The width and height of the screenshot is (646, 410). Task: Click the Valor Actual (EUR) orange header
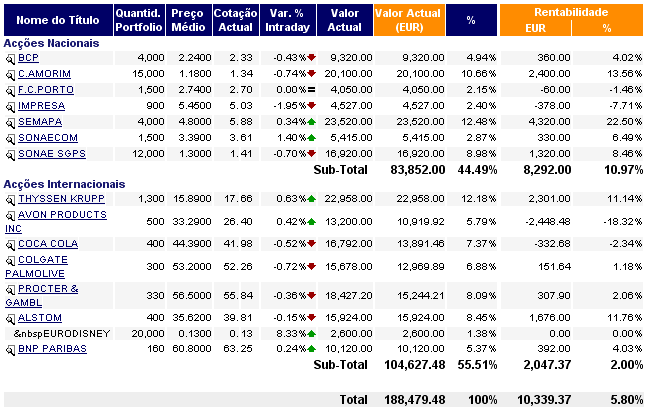click(x=407, y=21)
